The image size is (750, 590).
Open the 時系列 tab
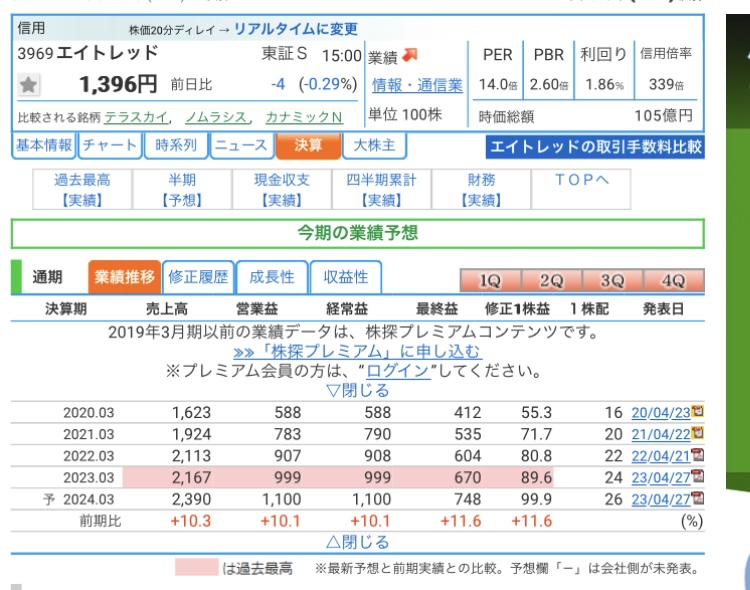176,145
